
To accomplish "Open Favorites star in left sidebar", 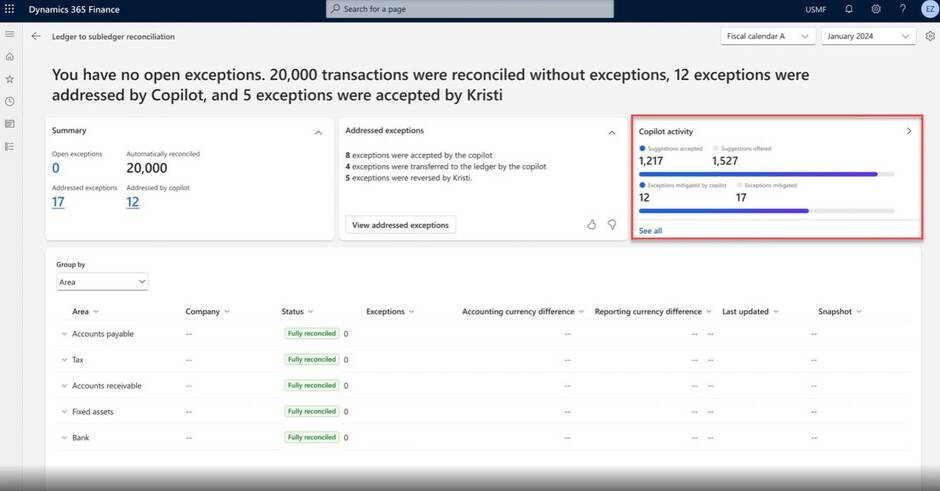I will (10, 79).
